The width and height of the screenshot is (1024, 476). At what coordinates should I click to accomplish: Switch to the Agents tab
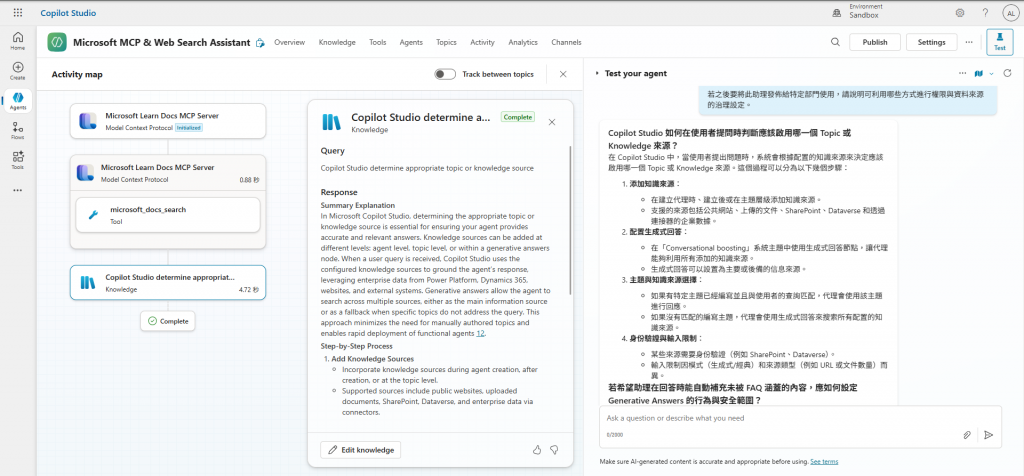411,42
